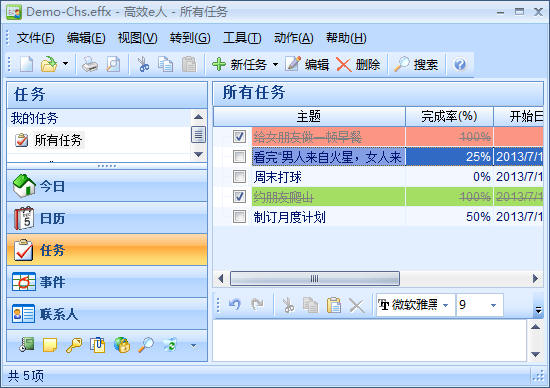Check the 看完'男人来自火星 task checkbox
The image size is (550, 388).
tap(240, 156)
